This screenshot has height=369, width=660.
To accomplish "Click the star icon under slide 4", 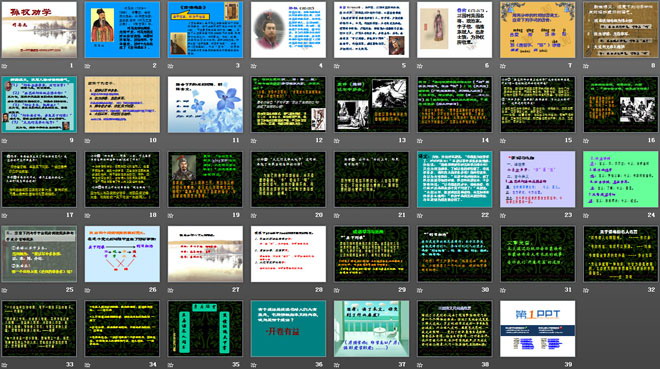I will coord(253,66).
